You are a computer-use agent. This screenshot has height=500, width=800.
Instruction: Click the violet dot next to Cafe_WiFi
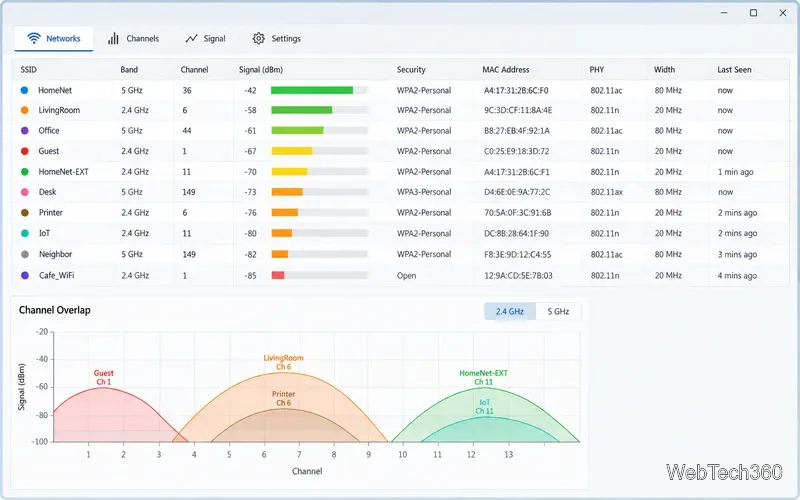coord(24,275)
